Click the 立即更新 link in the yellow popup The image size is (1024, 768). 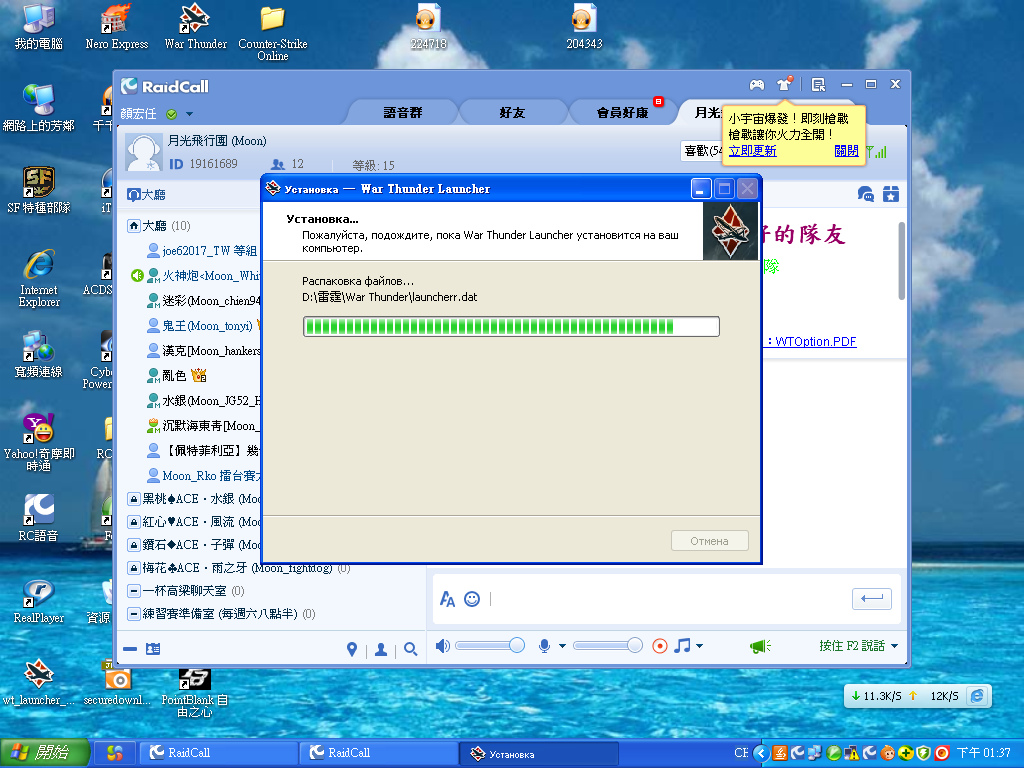[x=752, y=151]
